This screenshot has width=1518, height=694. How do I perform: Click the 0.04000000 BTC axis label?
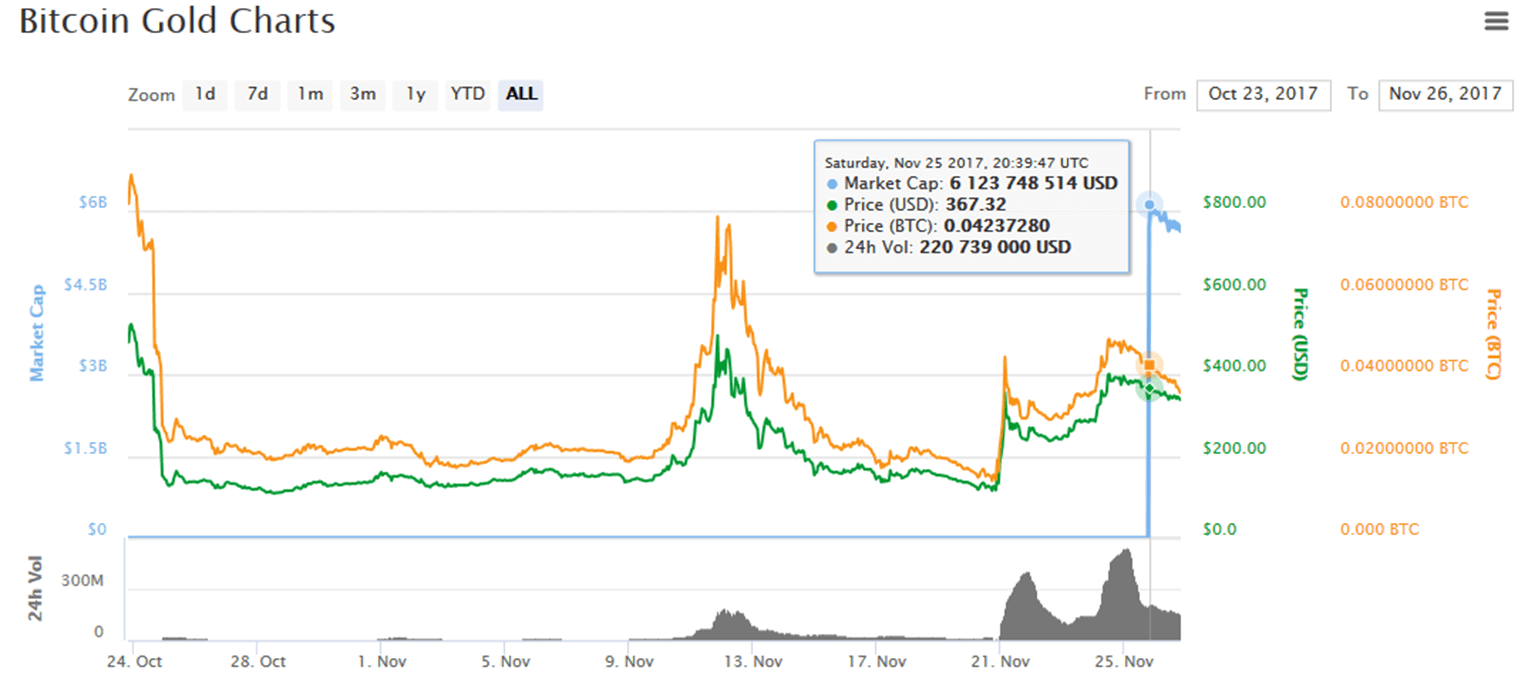tap(1404, 366)
